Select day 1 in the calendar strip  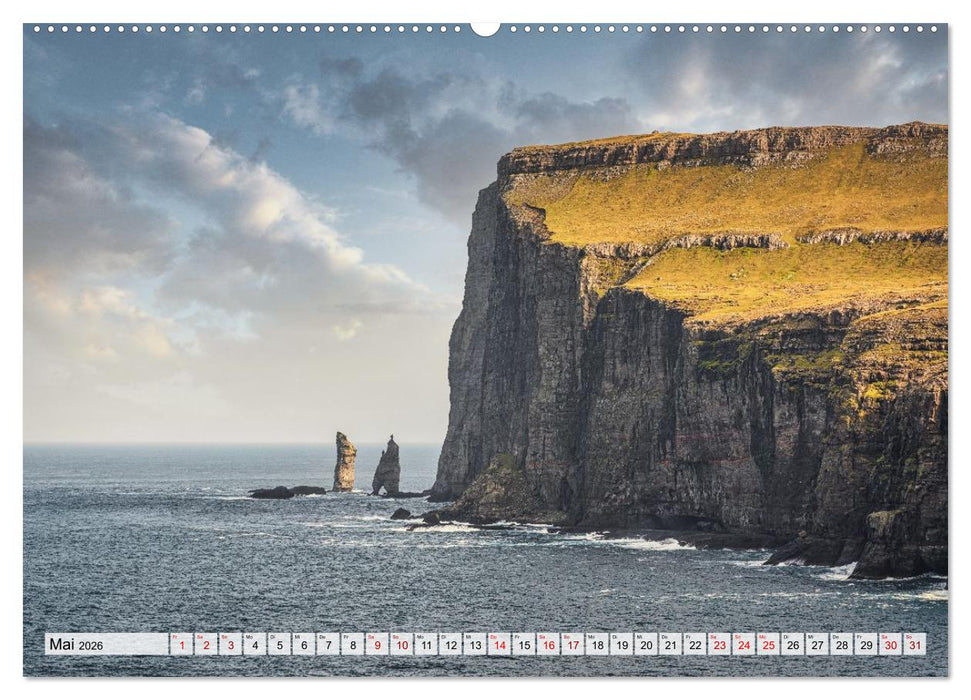181,645
